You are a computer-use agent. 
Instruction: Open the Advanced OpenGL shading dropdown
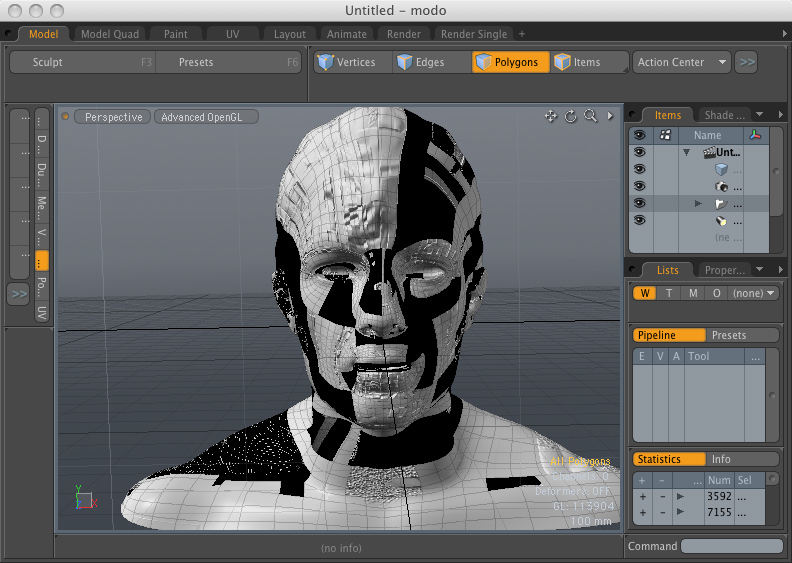click(206, 117)
